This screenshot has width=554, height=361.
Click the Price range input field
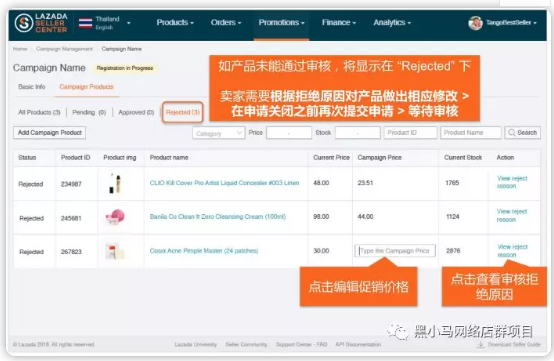(289, 133)
